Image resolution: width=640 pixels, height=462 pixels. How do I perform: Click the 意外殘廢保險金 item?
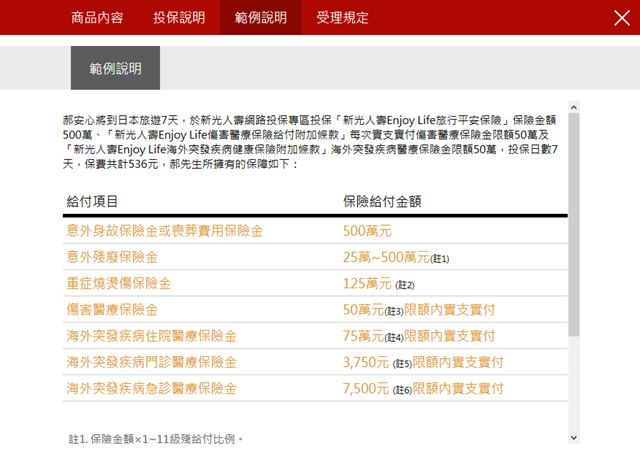[112, 257]
